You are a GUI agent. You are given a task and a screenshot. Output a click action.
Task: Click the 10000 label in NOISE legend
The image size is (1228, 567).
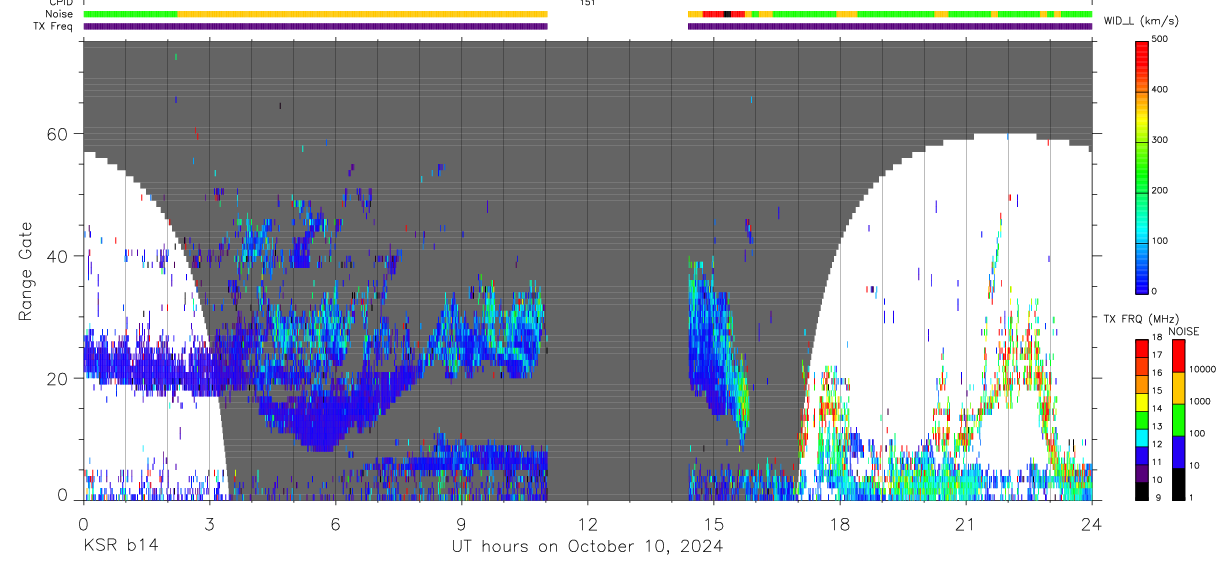[1202, 369]
